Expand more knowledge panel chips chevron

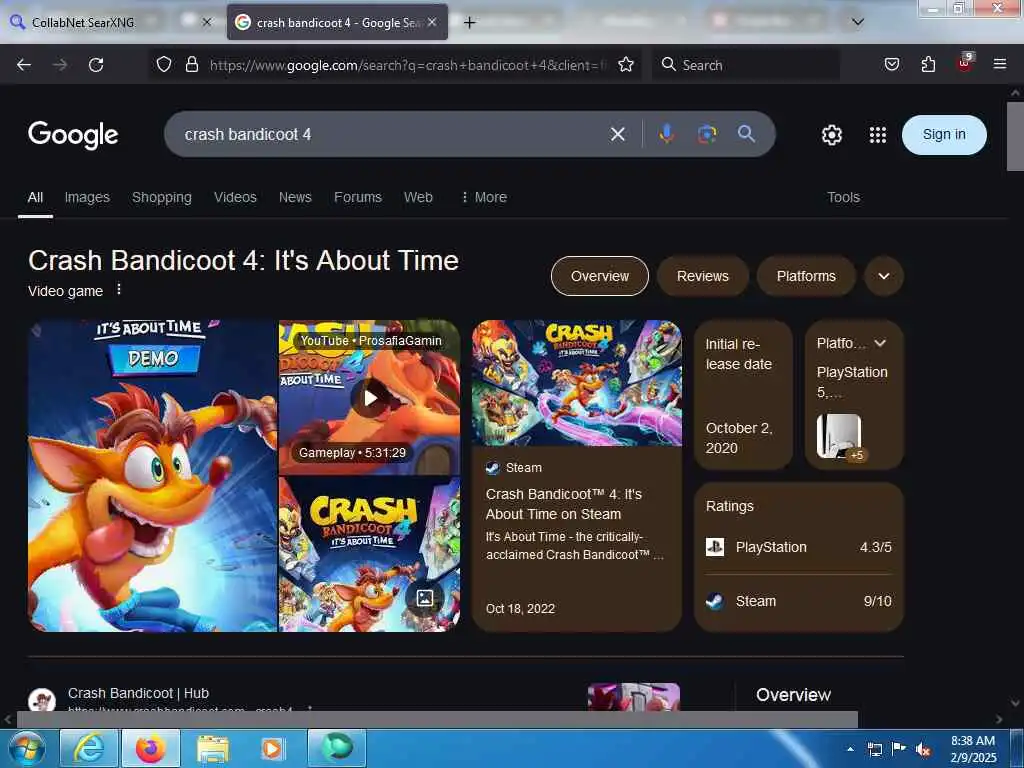(884, 276)
